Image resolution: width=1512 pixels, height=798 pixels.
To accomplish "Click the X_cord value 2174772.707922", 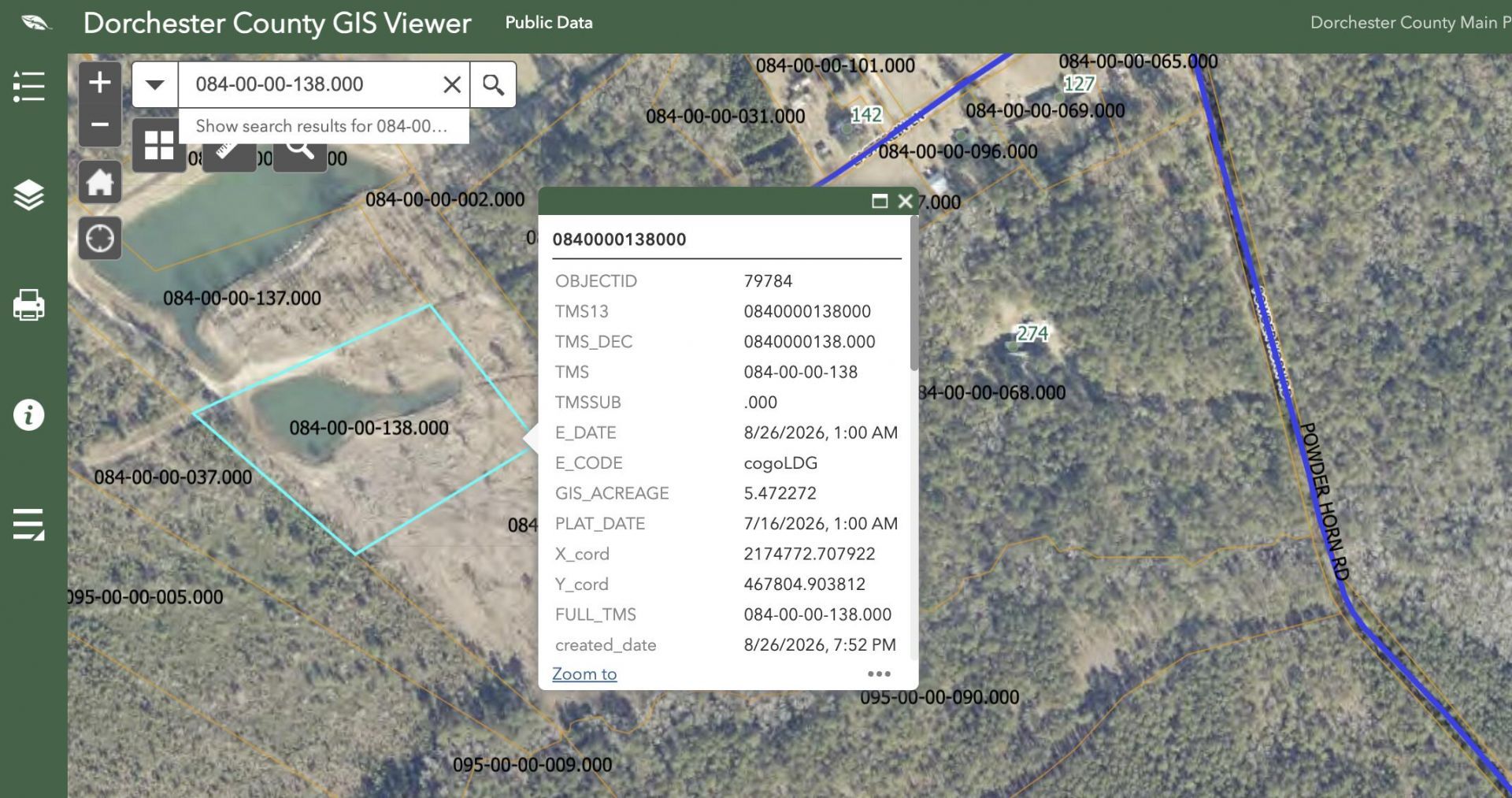I will (810, 555).
